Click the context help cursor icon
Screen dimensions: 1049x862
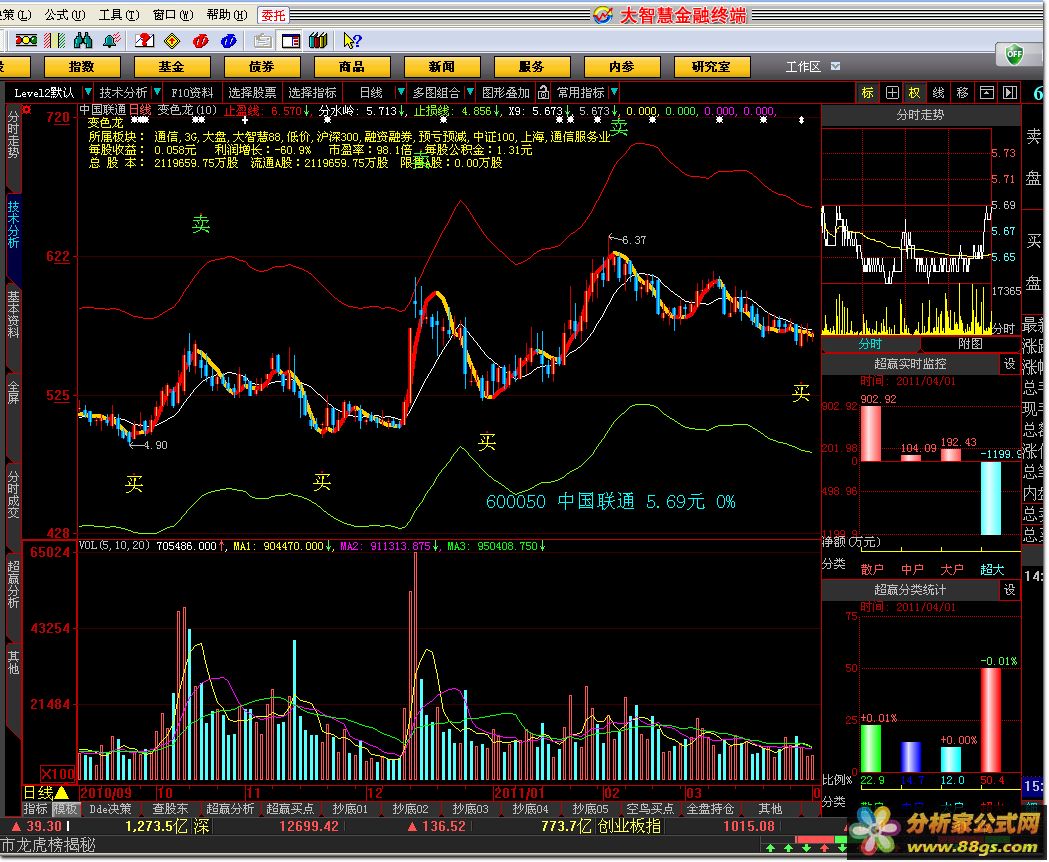[x=352, y=41]
